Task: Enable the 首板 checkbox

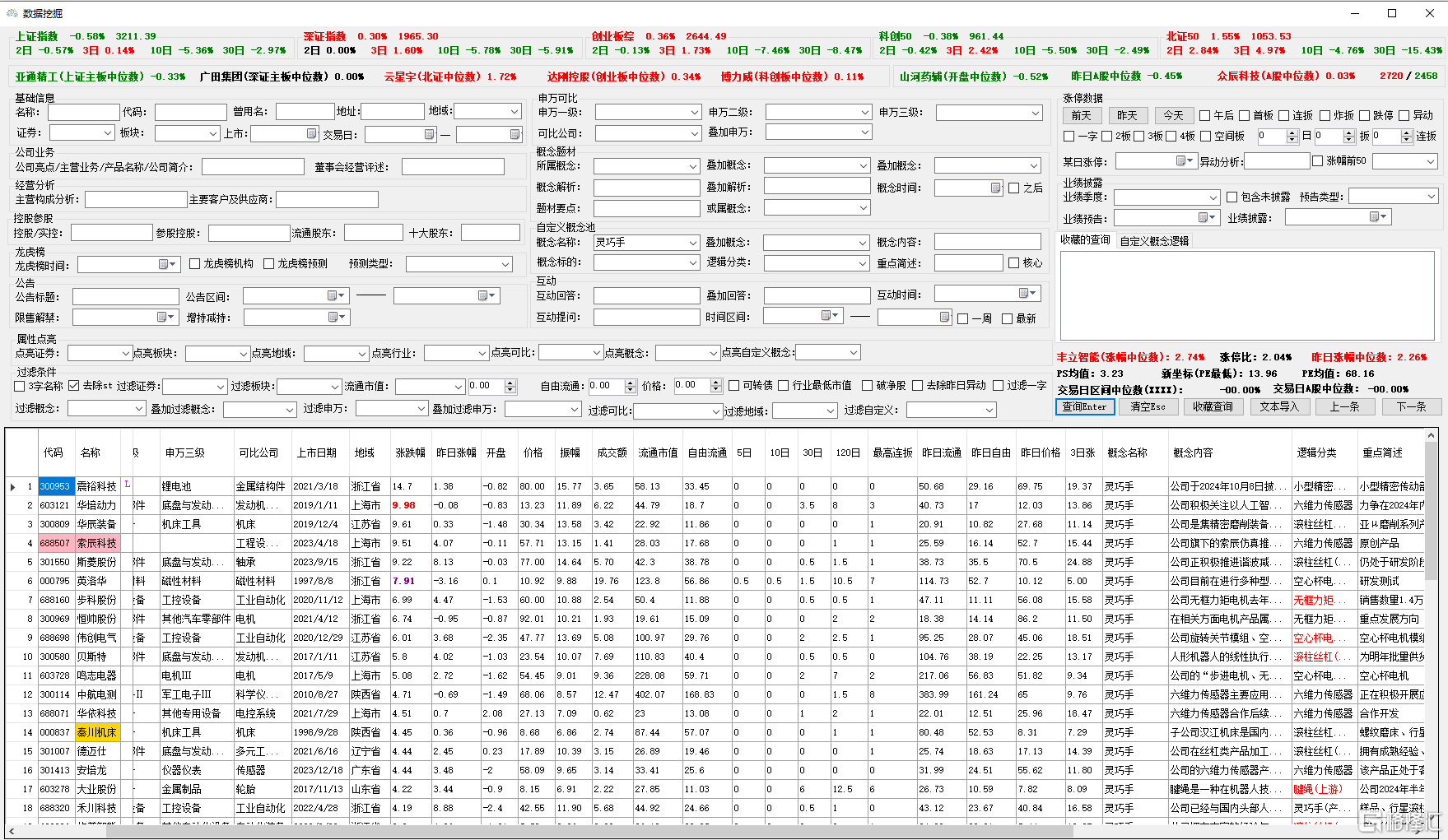Action: pyautogui.click(x=1245, y=116)
